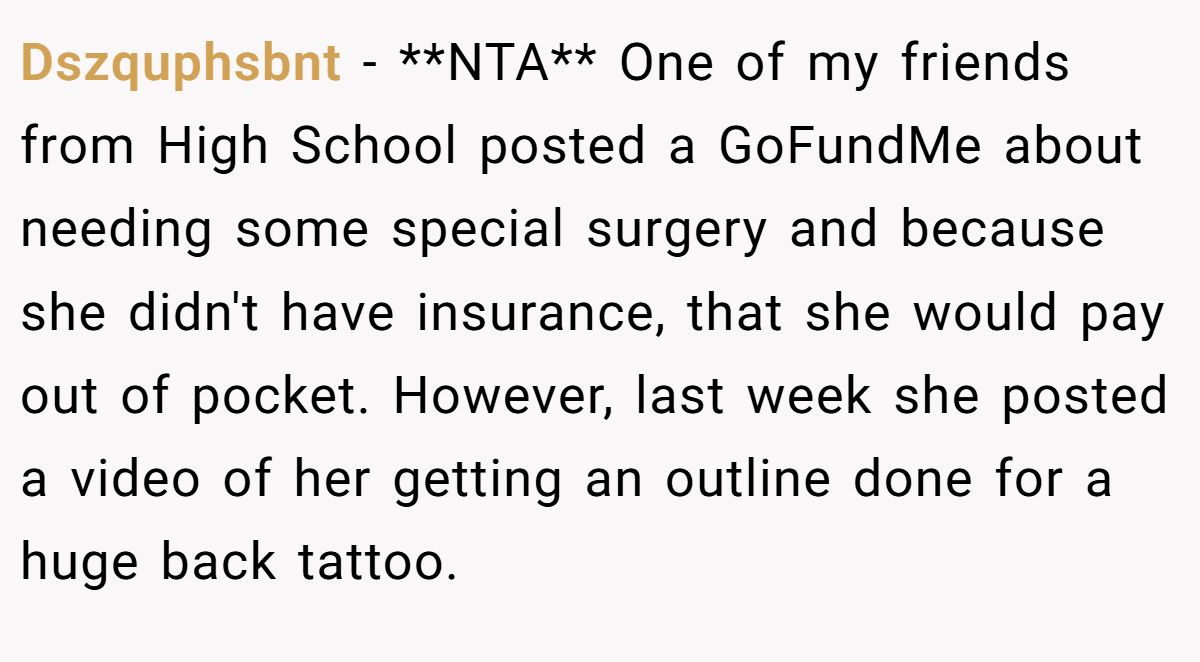The width and height of the screenshot is (1200, 662).
Task: Click the word because
Action: click(1002, 231)
